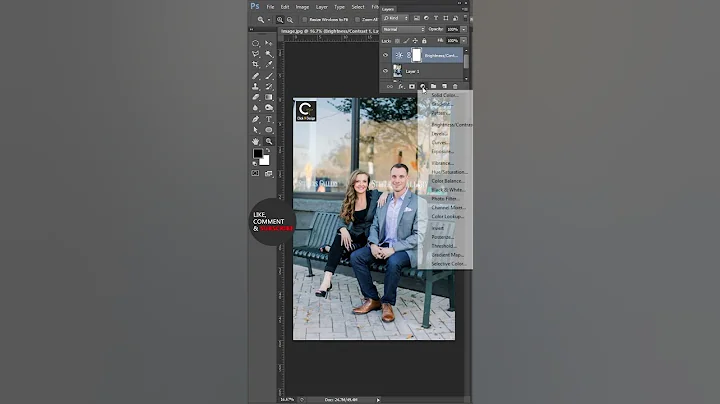Select the Clone Stamp tool
The image size is (720, 404).
click(x=256, y=86)
